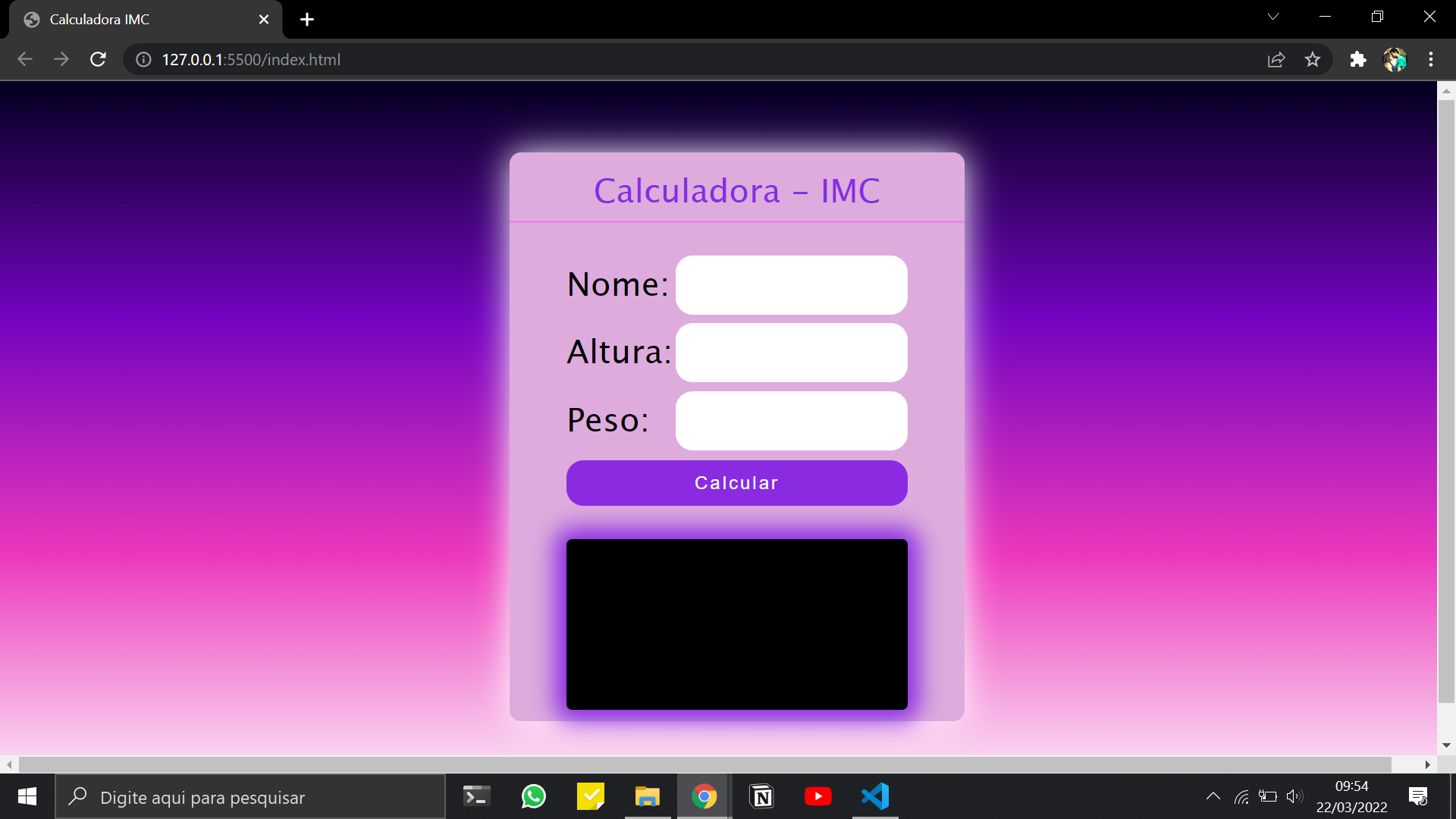
Task: Click the Nome input field
Action: (x=791, y=284)
